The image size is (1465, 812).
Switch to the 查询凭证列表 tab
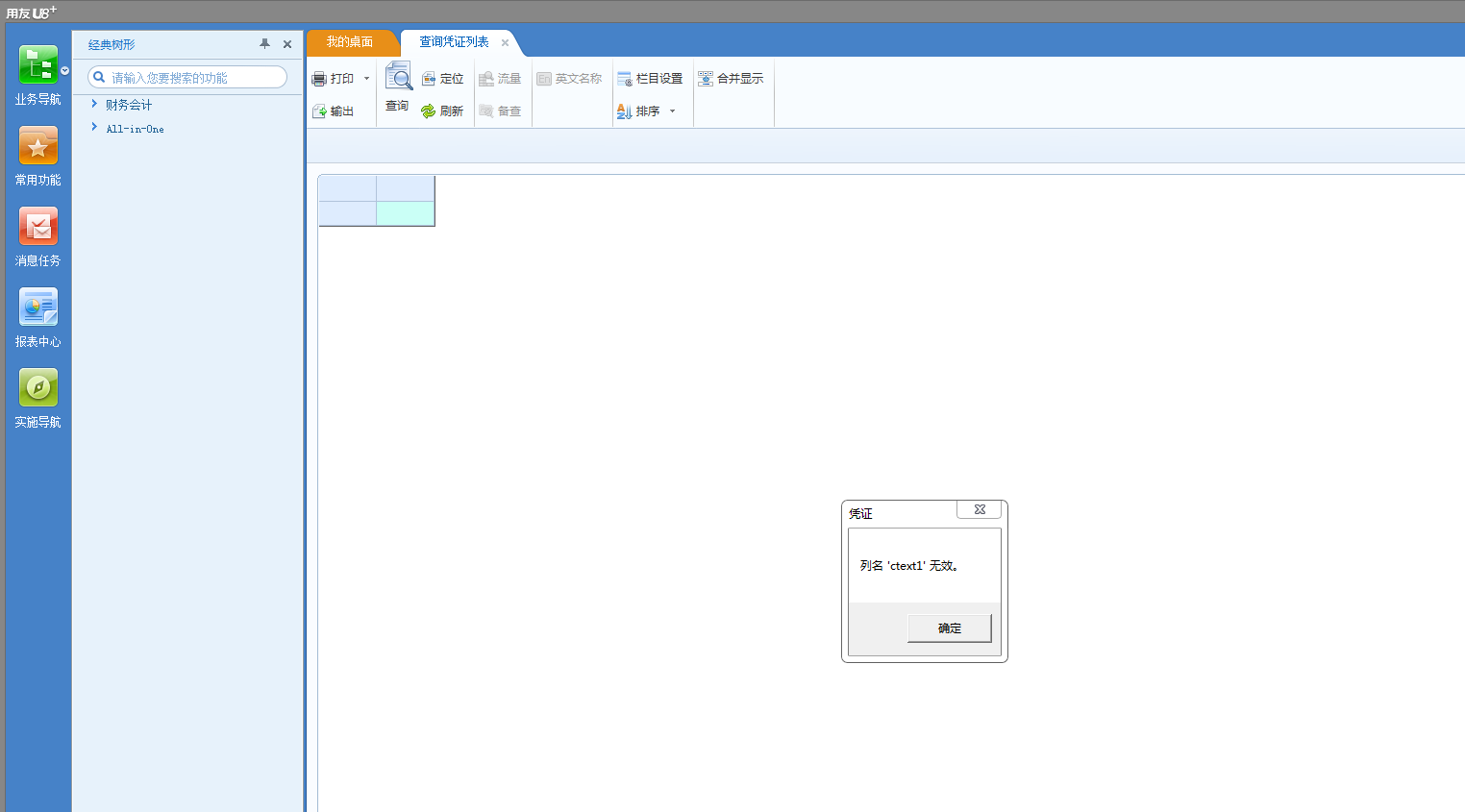coord(454,42)
